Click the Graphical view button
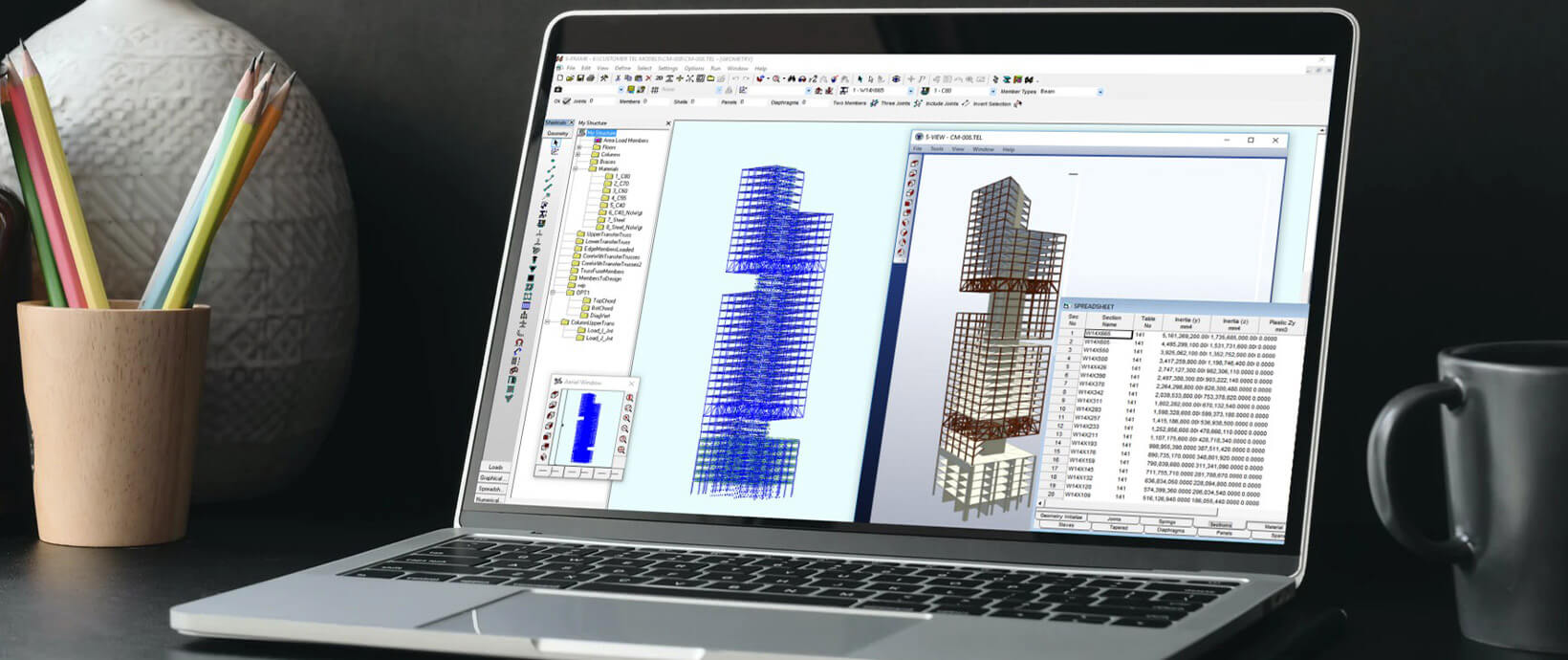 491,477
